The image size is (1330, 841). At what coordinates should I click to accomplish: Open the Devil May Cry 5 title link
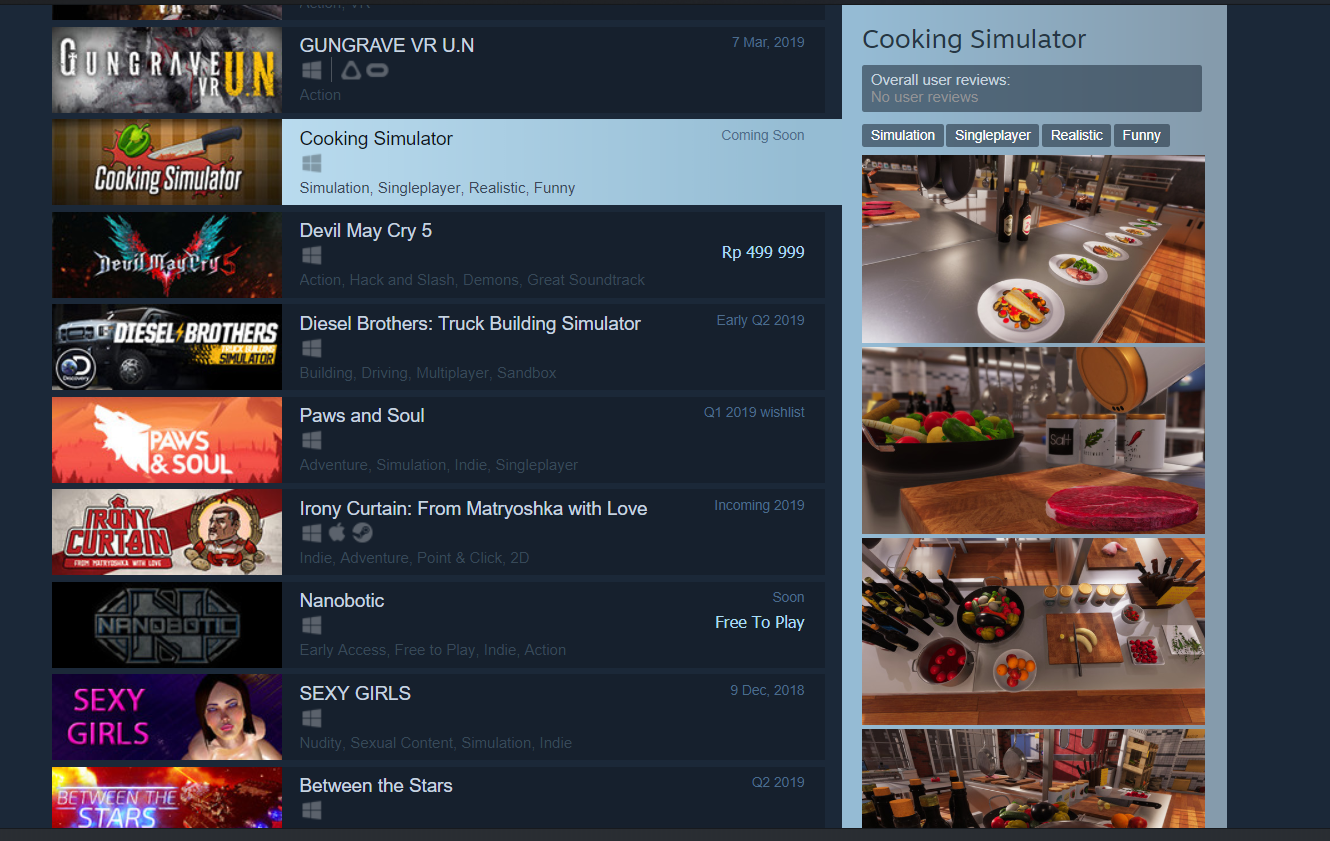(x=366, y=231)
